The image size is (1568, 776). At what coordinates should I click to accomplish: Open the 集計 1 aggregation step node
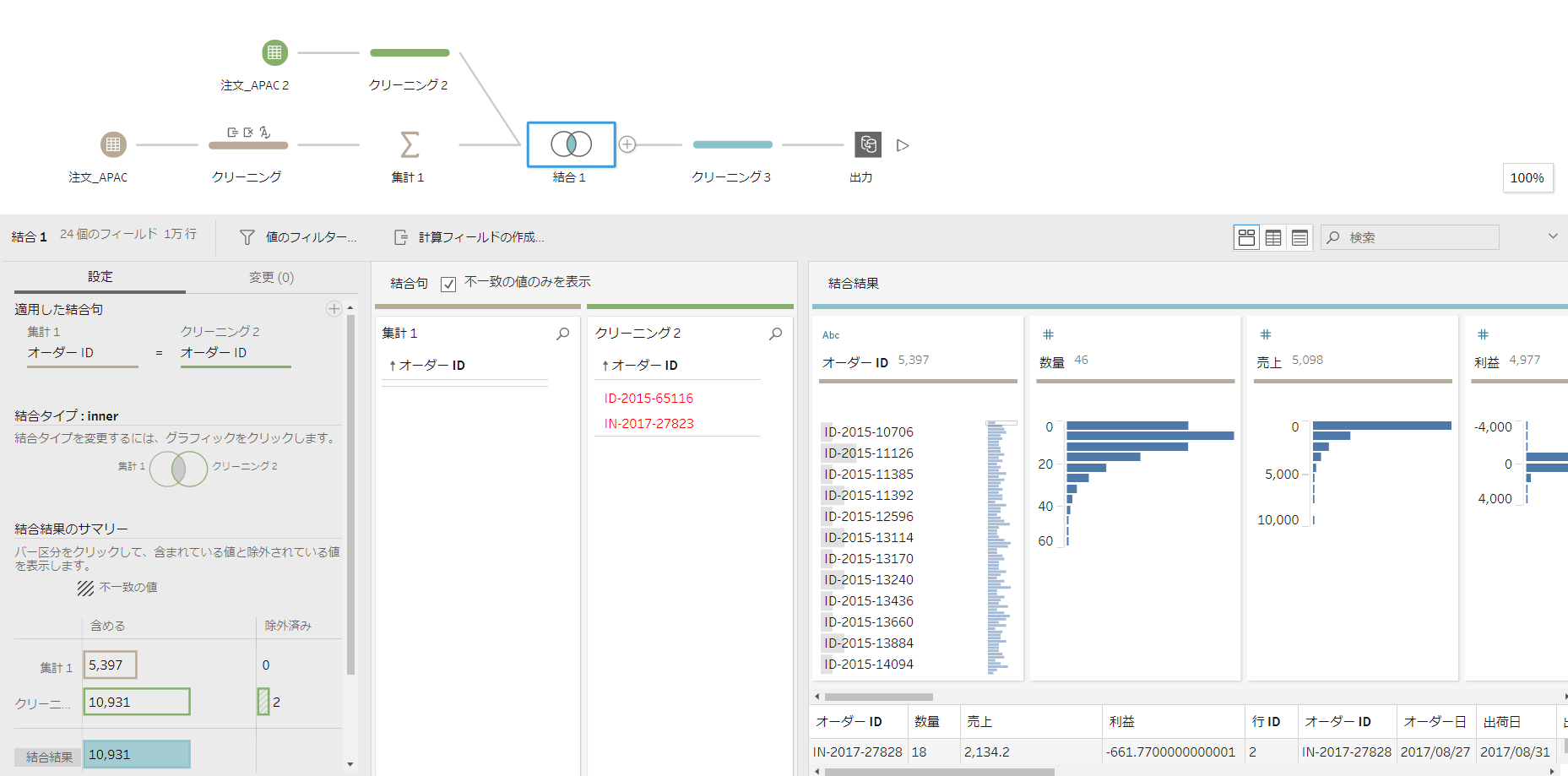point(409,144)
